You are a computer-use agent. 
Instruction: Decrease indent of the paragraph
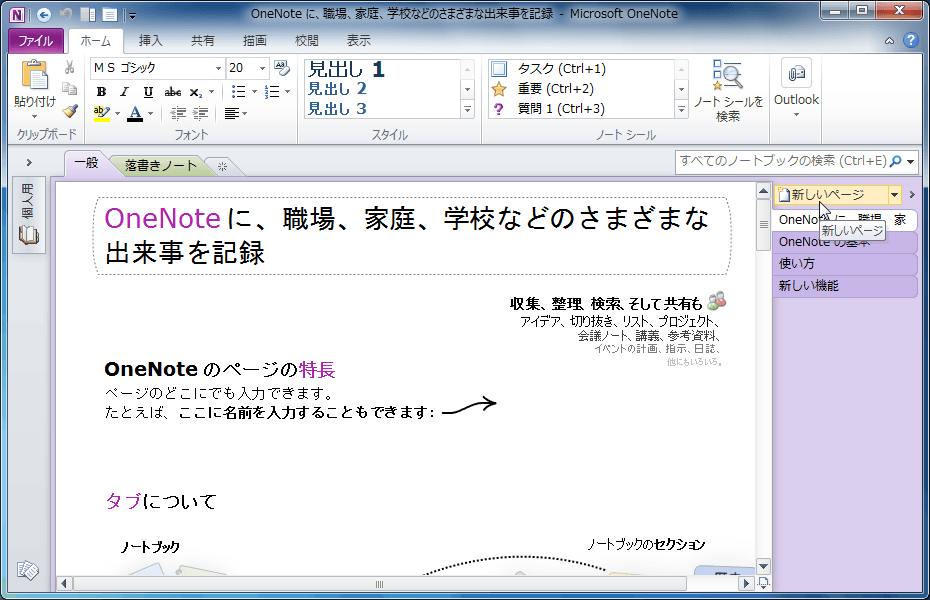click(178, 113)
